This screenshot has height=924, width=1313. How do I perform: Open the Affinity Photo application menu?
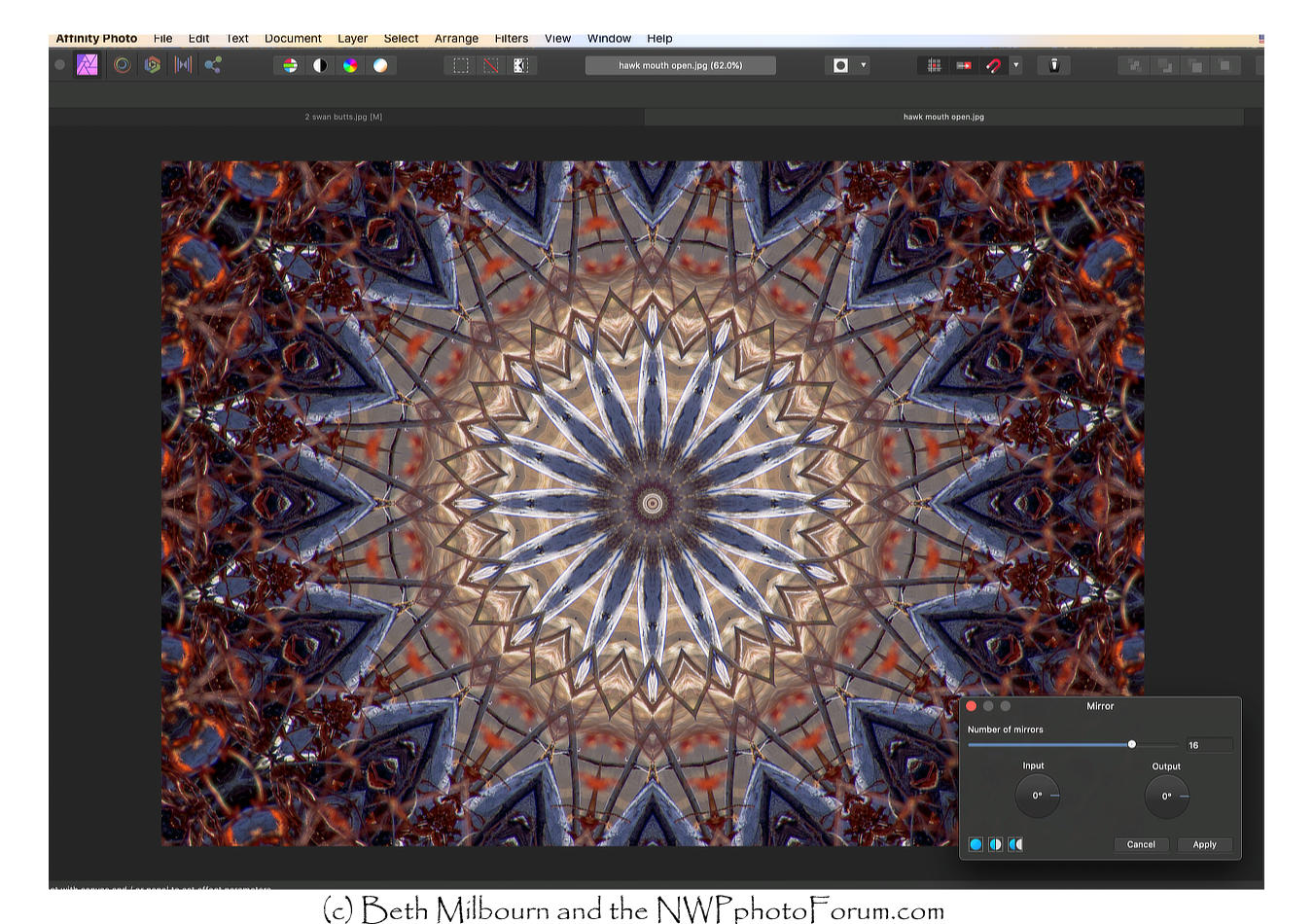click(96, 39)
